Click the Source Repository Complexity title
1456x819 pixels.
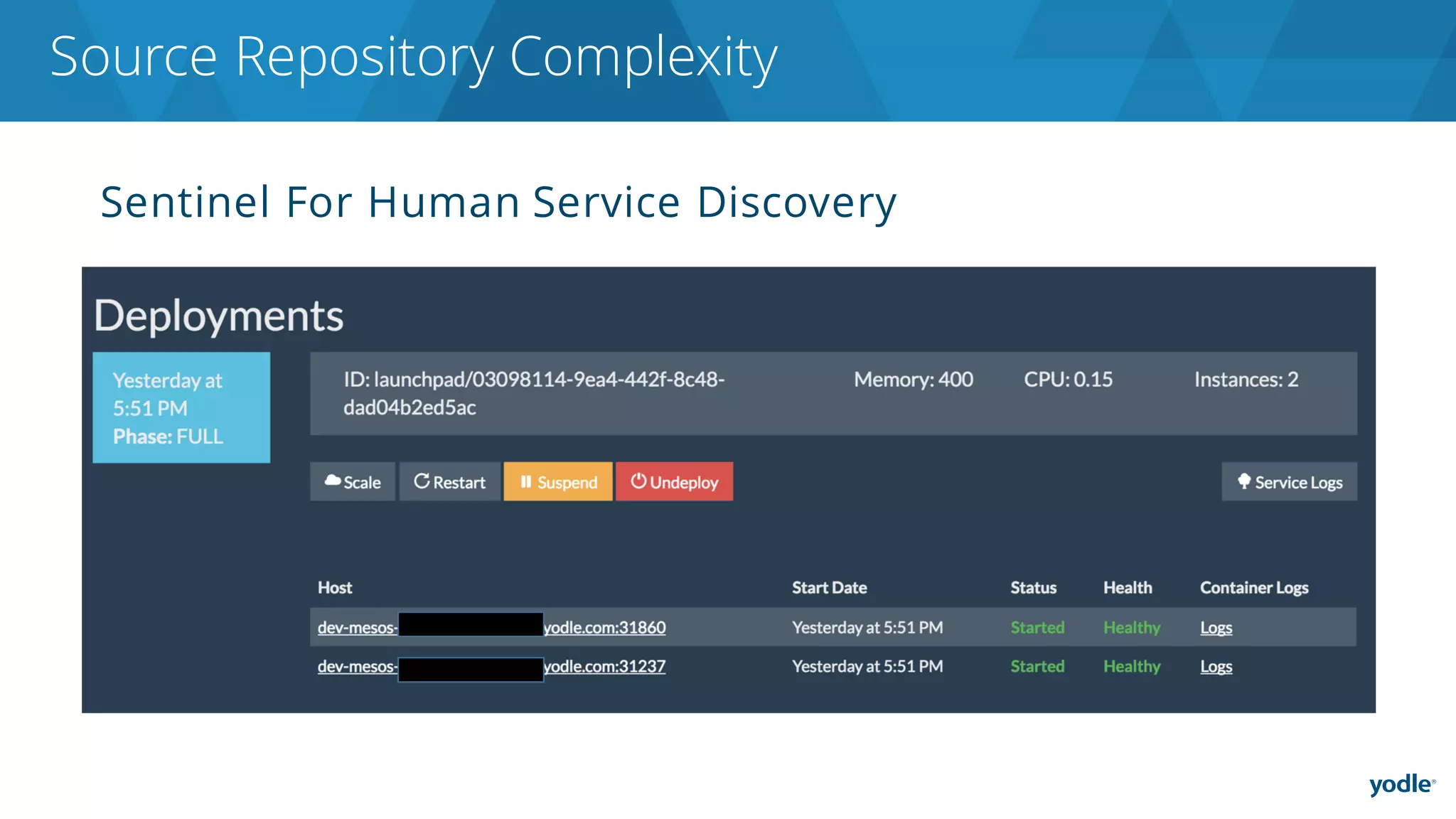pyautogui.click(x=414, y=58)
